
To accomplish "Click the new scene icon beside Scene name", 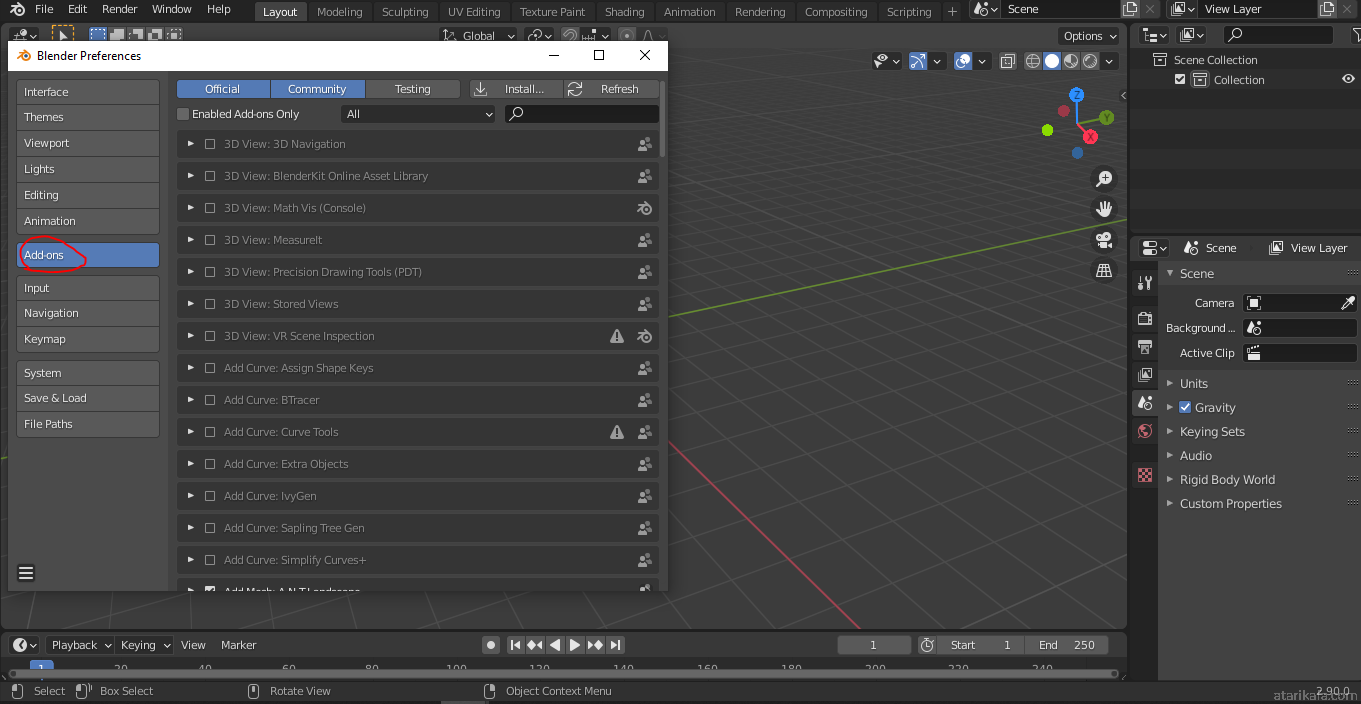I will (x=1130, y=9).
